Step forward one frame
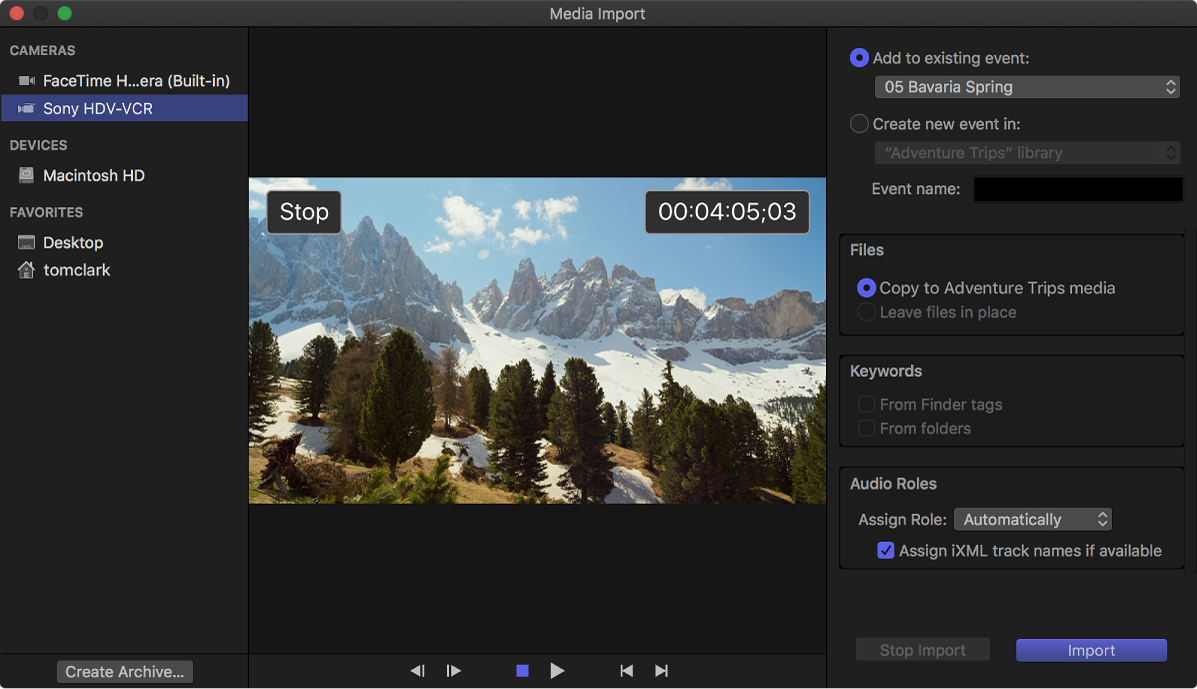1197x689 pixels. [x=453, y=671]
